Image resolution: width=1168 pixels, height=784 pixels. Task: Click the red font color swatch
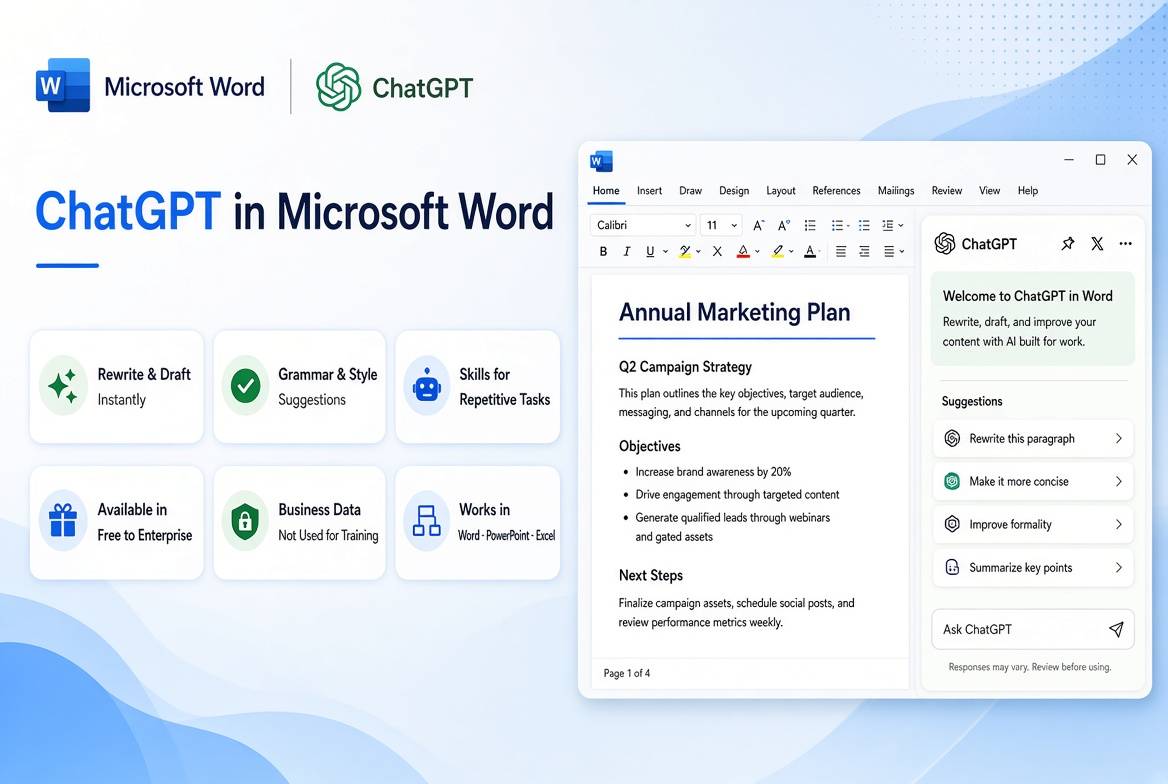743,251
